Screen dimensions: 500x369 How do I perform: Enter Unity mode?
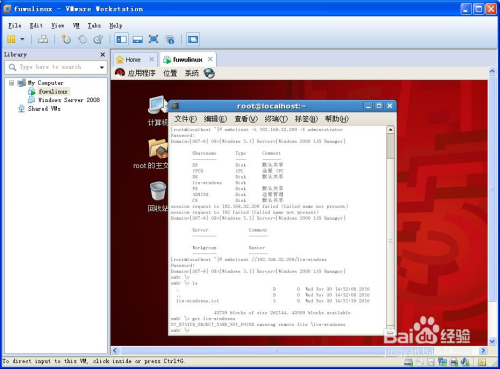tap(170, 40)
